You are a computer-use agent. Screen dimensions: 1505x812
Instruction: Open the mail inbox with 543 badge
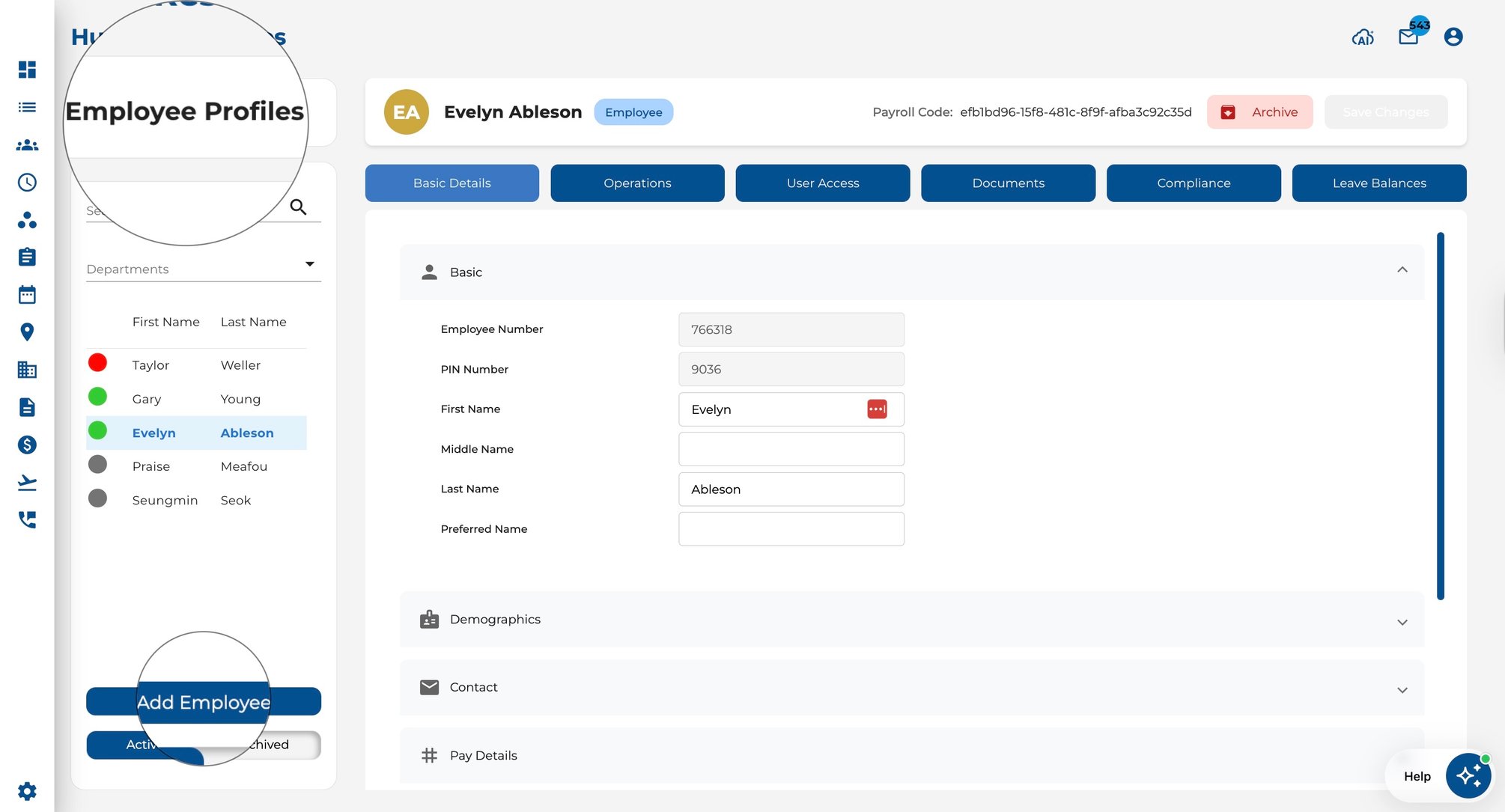click(x=1409, y=37)
